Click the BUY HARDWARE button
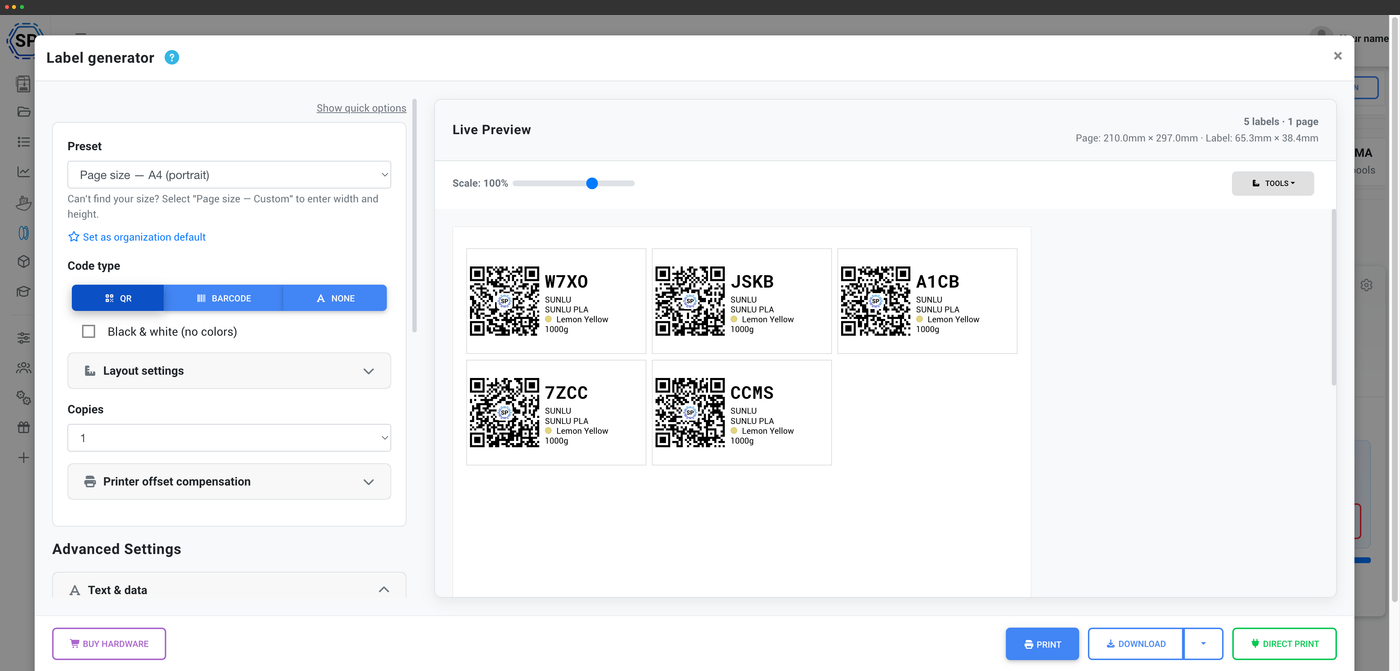 click(109, 644)
